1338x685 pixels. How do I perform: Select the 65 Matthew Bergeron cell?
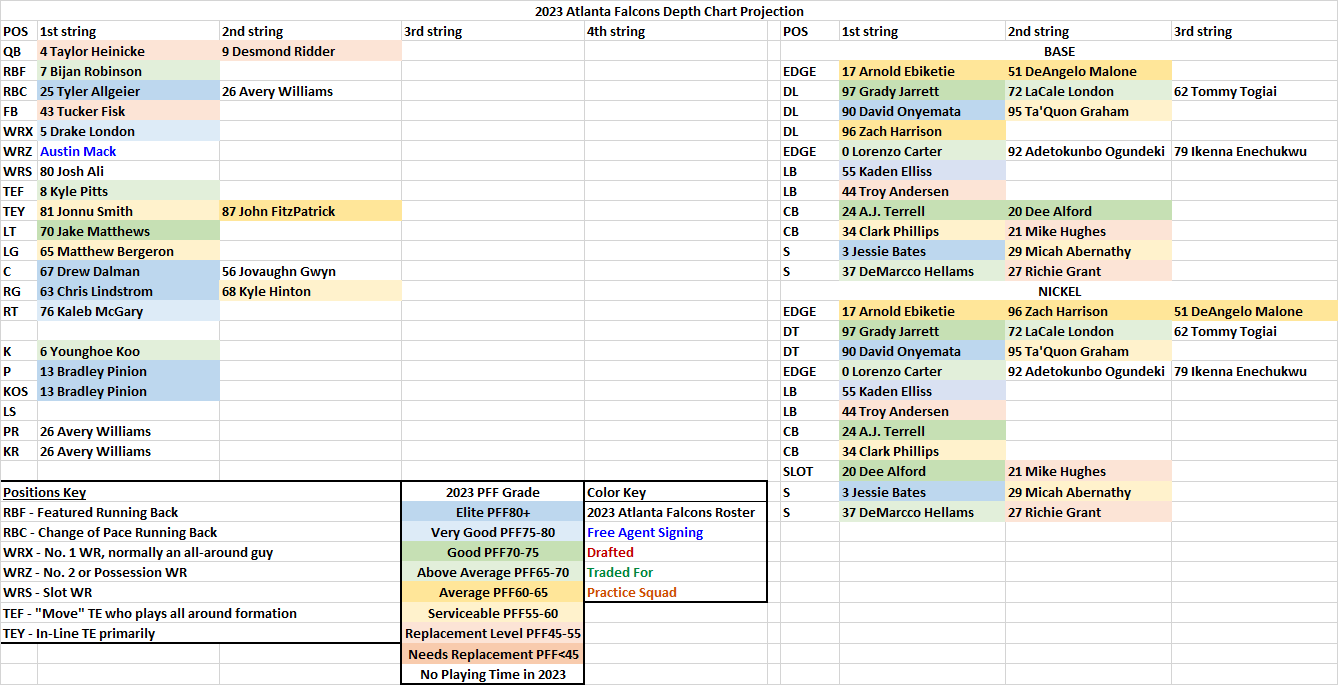[128, 251]
